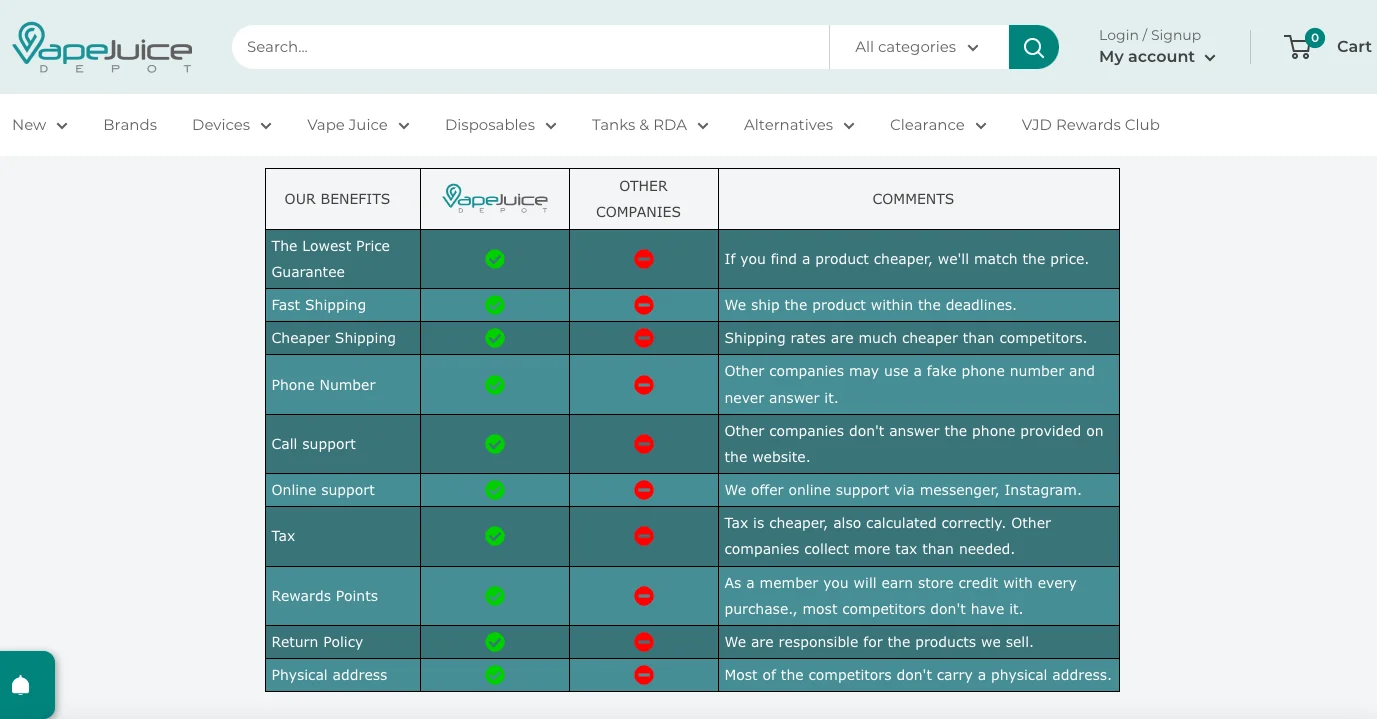Click the "Online support" cell
The image size is (1377, 719).
[x=343, y=490]
